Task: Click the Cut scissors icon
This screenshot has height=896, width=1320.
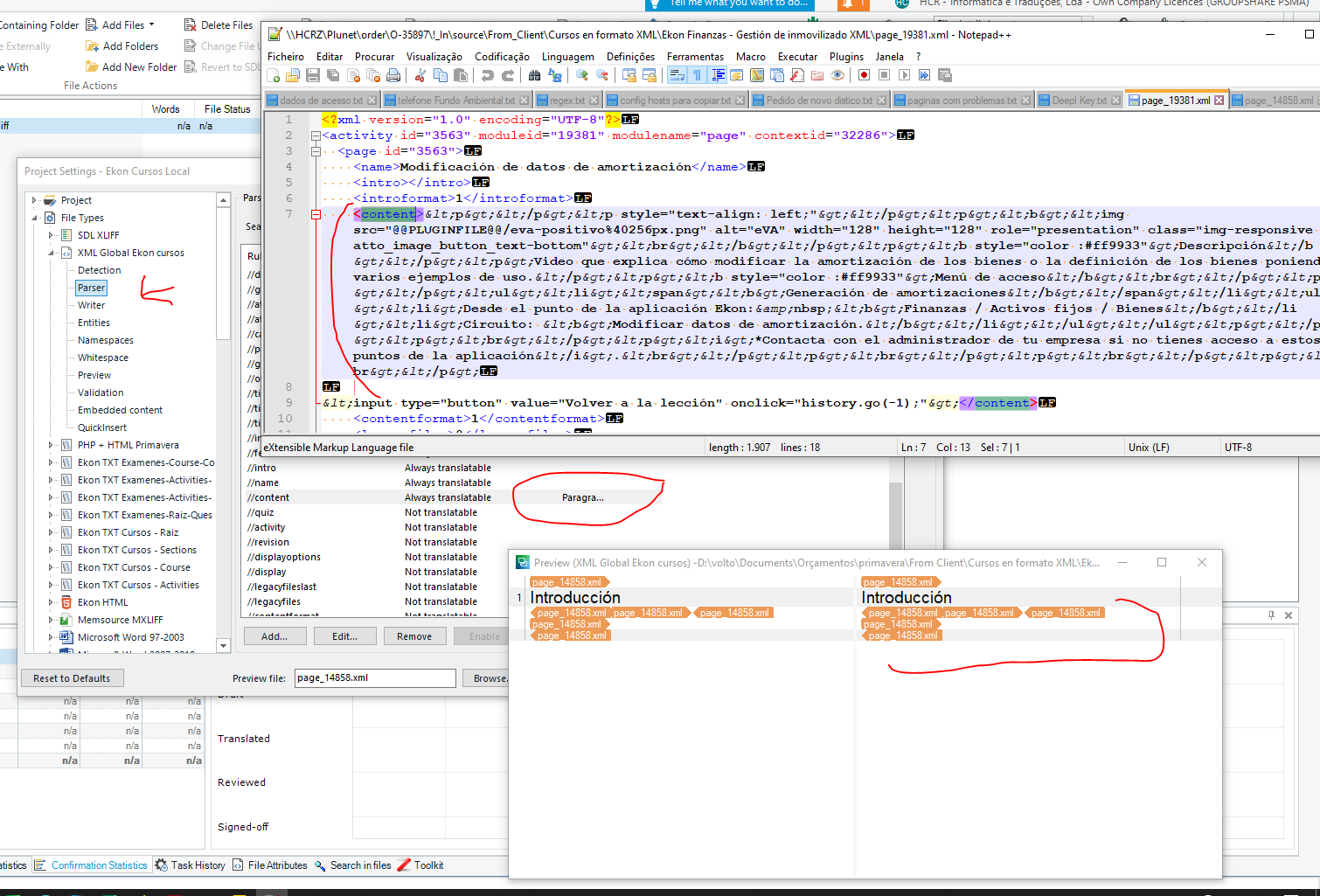Action: pos(420,76)
